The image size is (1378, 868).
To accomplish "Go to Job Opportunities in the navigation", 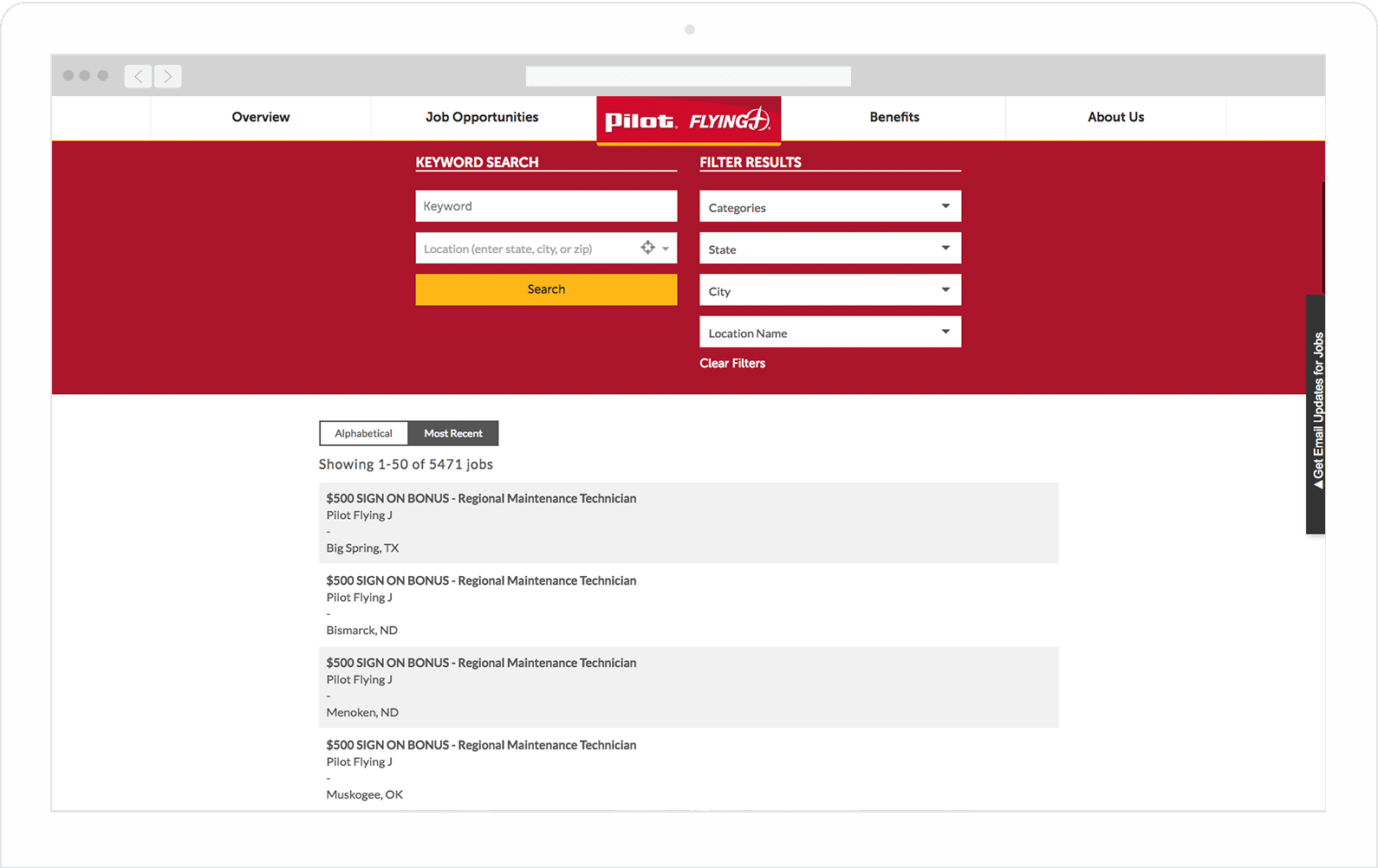I will pos(482,117).
